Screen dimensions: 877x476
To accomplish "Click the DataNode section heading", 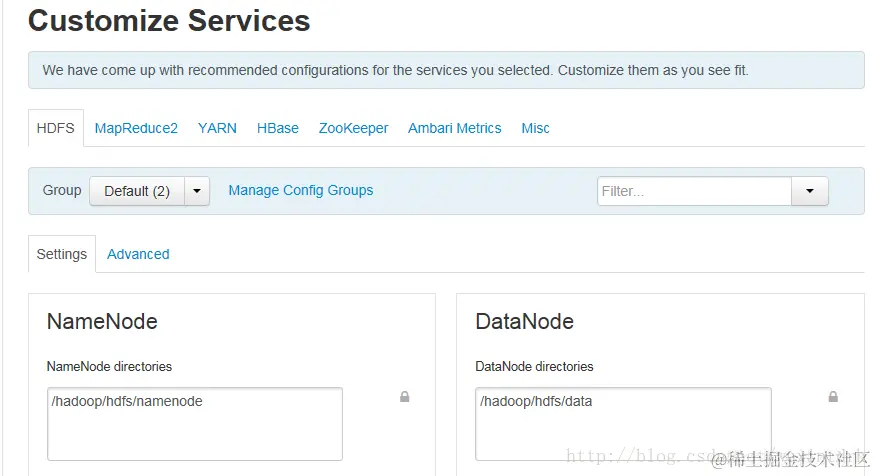I will 525,322.
